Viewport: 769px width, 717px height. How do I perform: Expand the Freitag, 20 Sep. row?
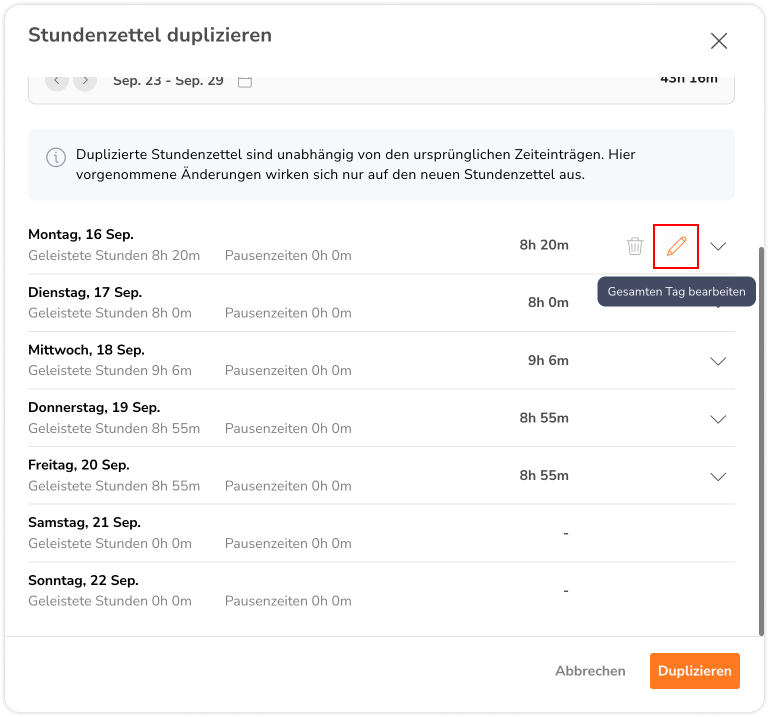coord(718,477)
